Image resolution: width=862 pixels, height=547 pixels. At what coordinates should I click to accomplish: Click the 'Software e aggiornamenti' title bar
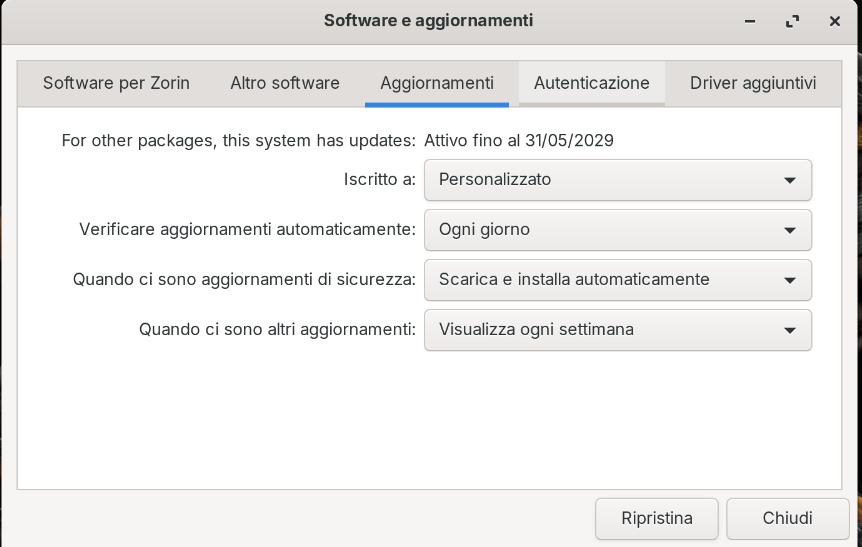(428, 21)
